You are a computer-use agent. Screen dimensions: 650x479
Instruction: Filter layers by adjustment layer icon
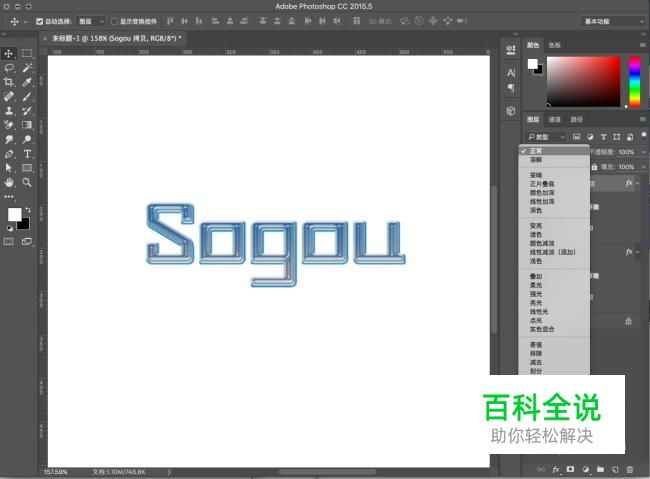tap(590, 137)
